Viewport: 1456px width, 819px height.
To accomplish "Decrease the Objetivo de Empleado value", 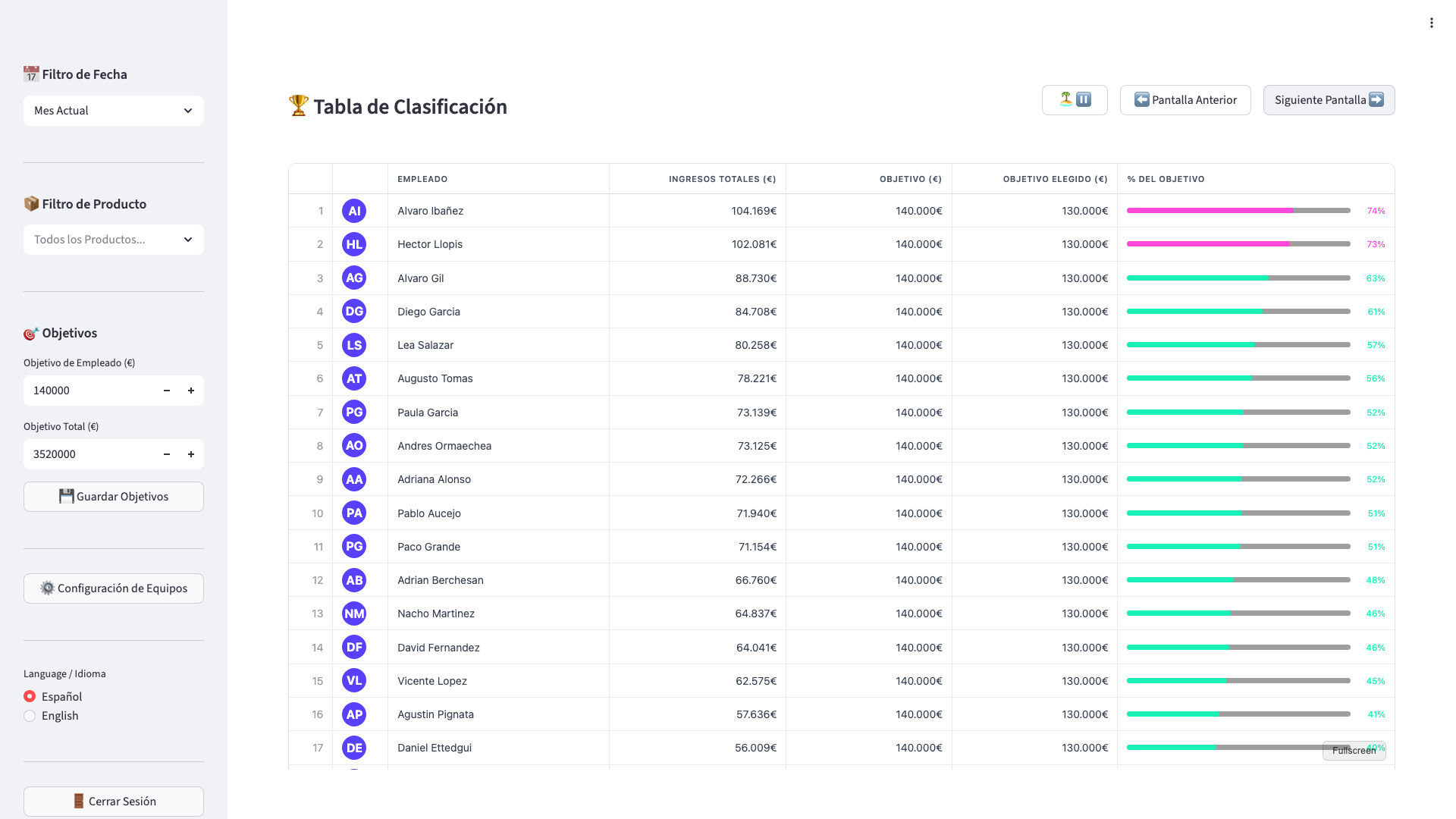I will click(167, 391).
